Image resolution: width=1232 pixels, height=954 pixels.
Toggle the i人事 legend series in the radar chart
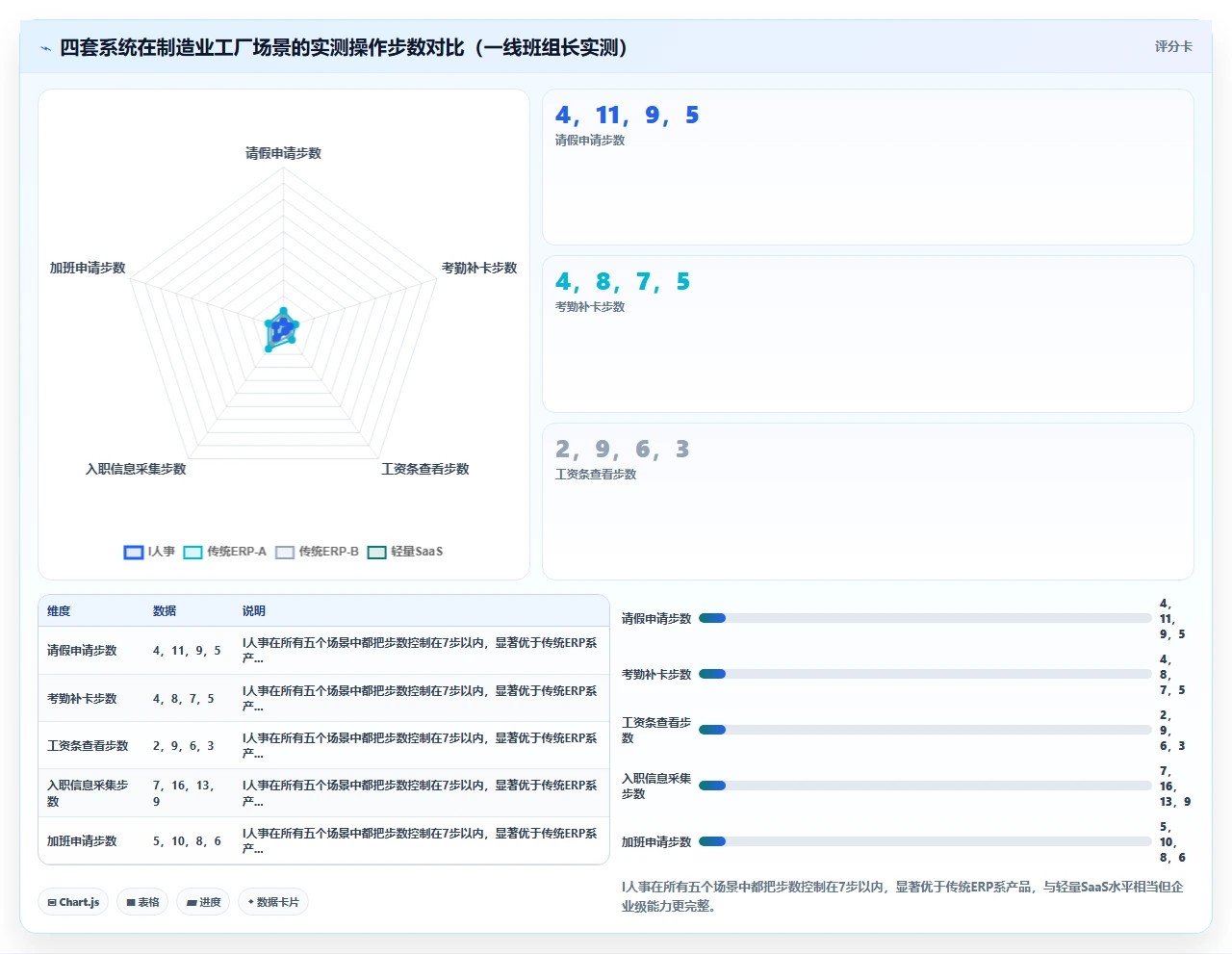[149, 552]
